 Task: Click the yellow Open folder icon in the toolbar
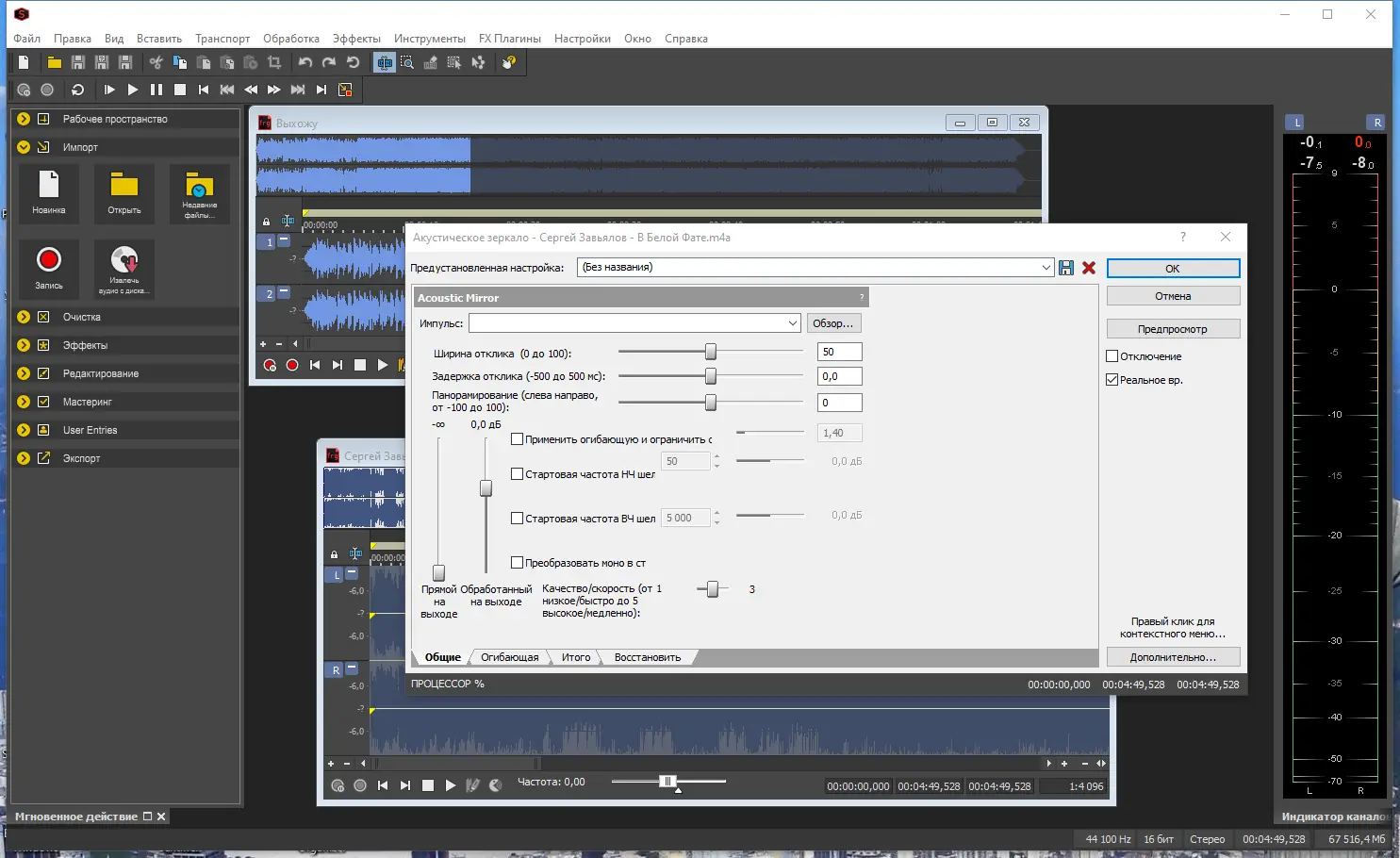click(x=55, y=62)
